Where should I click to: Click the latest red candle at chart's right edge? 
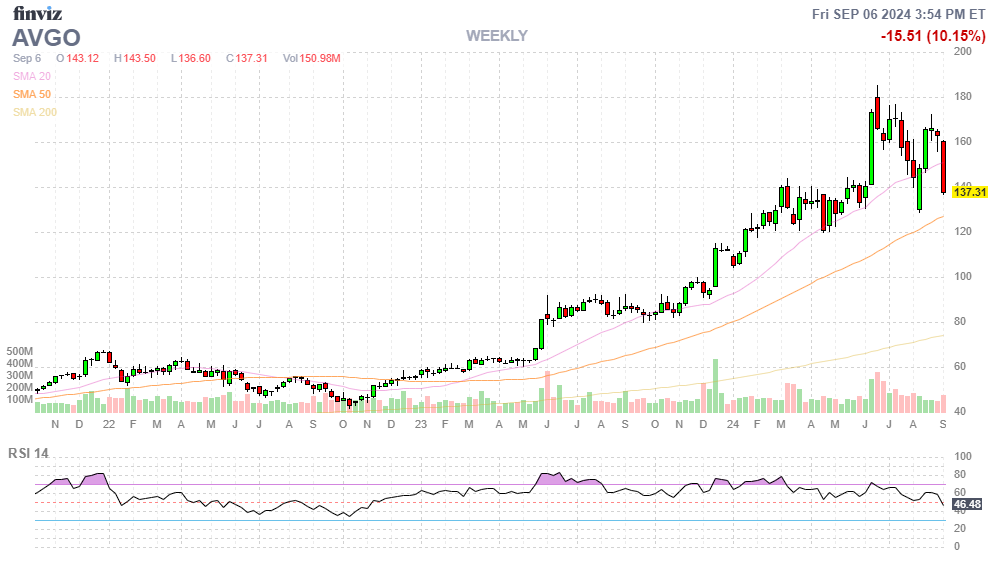tap(943, 167)
